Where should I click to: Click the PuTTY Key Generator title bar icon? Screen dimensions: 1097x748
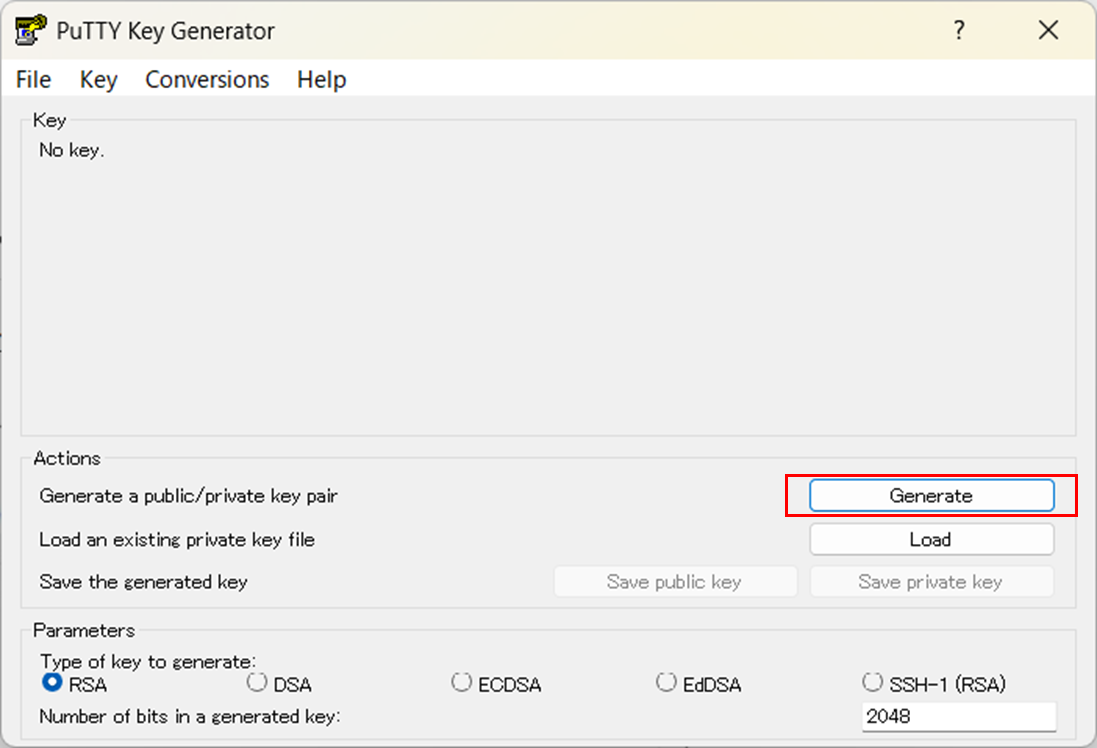(29, 30)
